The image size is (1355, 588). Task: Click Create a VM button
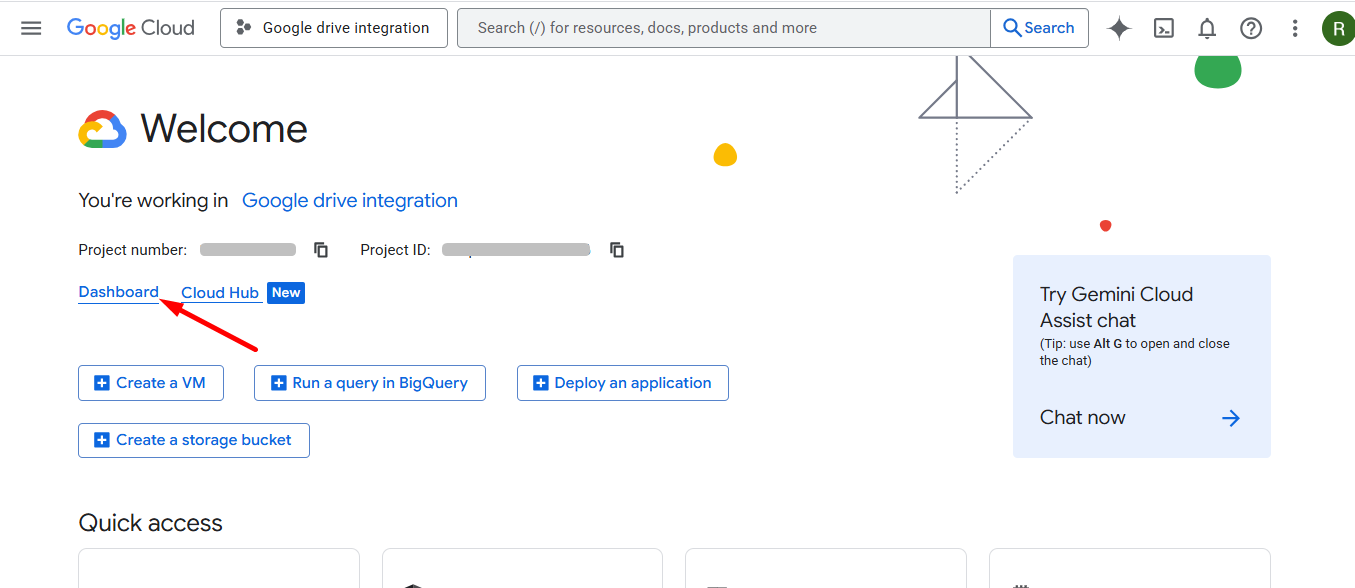coord(151,383)
